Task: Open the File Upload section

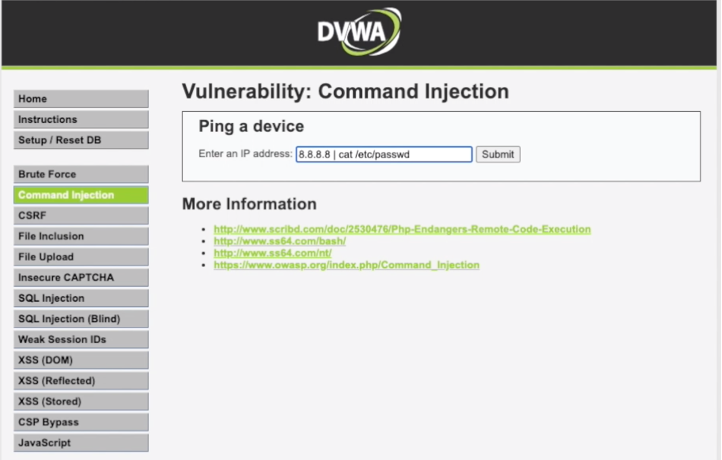Action: tap(81, 257)
